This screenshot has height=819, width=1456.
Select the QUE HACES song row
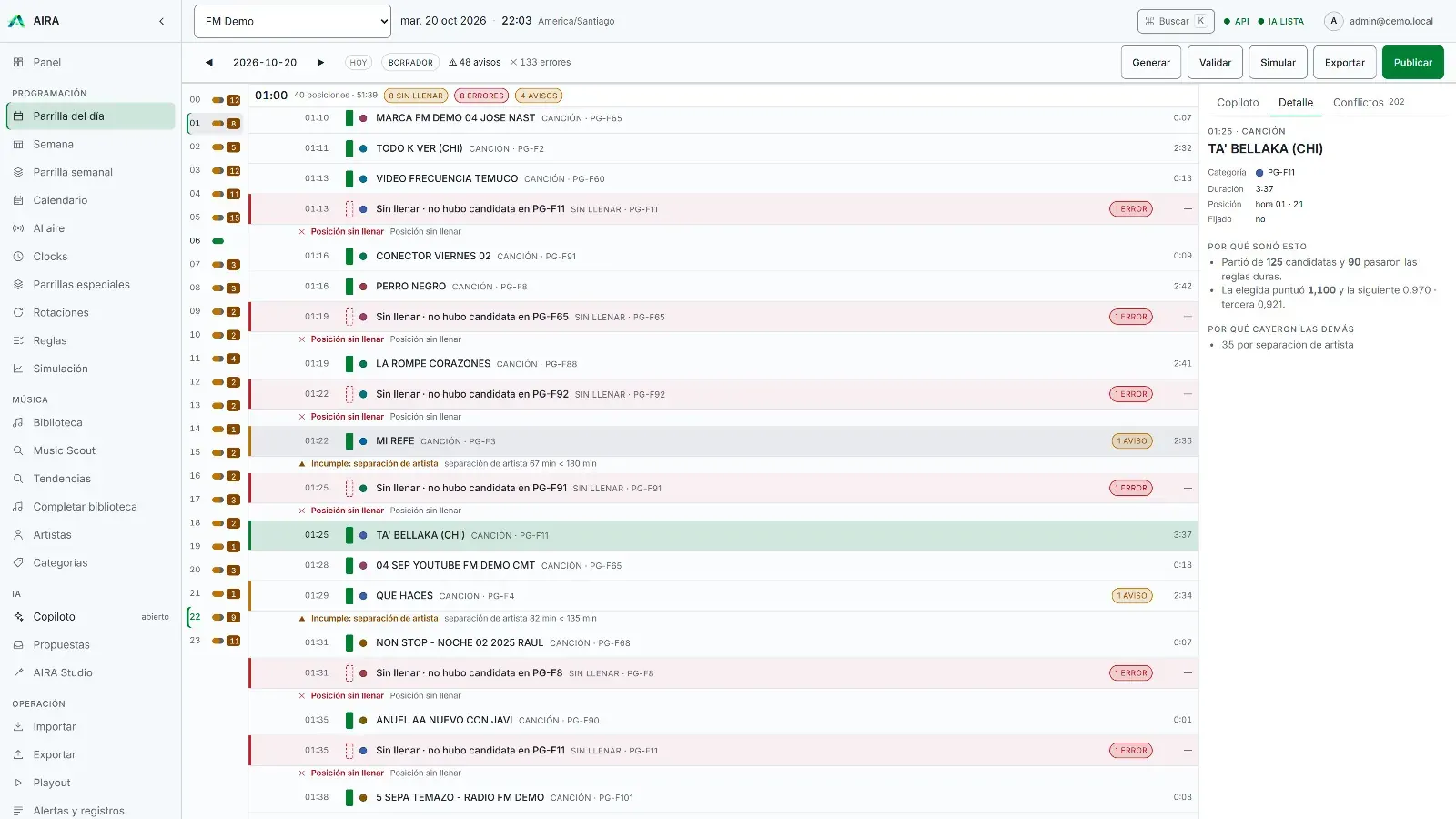(x=723, y=596)
